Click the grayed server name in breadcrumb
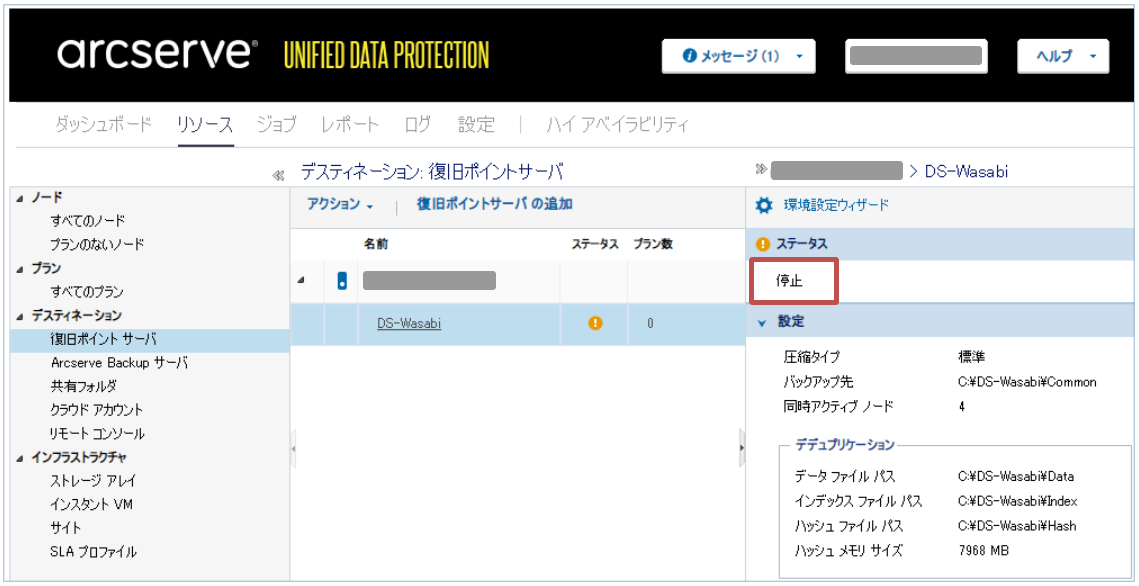Viewport: 1139px width, 586px height. click(836, 171)
